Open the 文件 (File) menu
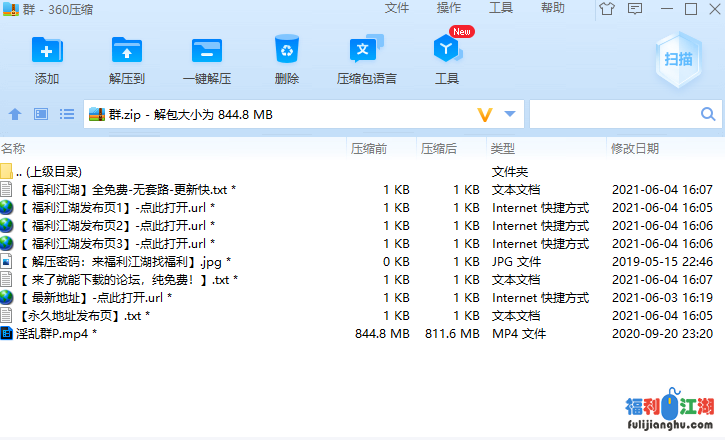This screenshot has width=725, height=440. pos(397,8)
